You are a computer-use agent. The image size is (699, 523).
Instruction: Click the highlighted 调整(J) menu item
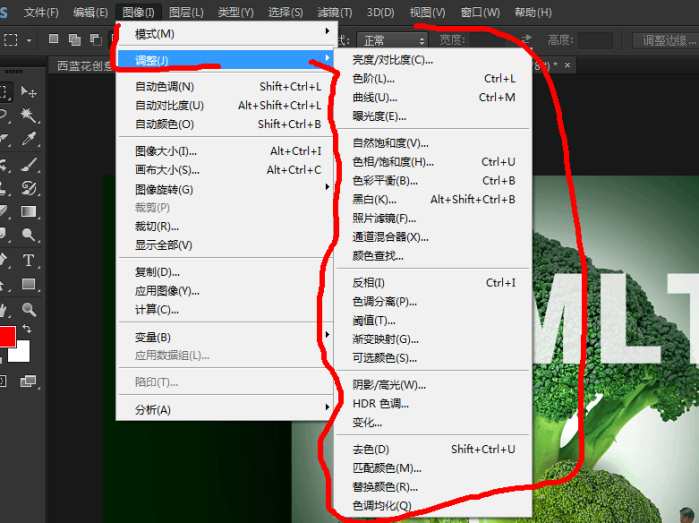pos(227,60)
